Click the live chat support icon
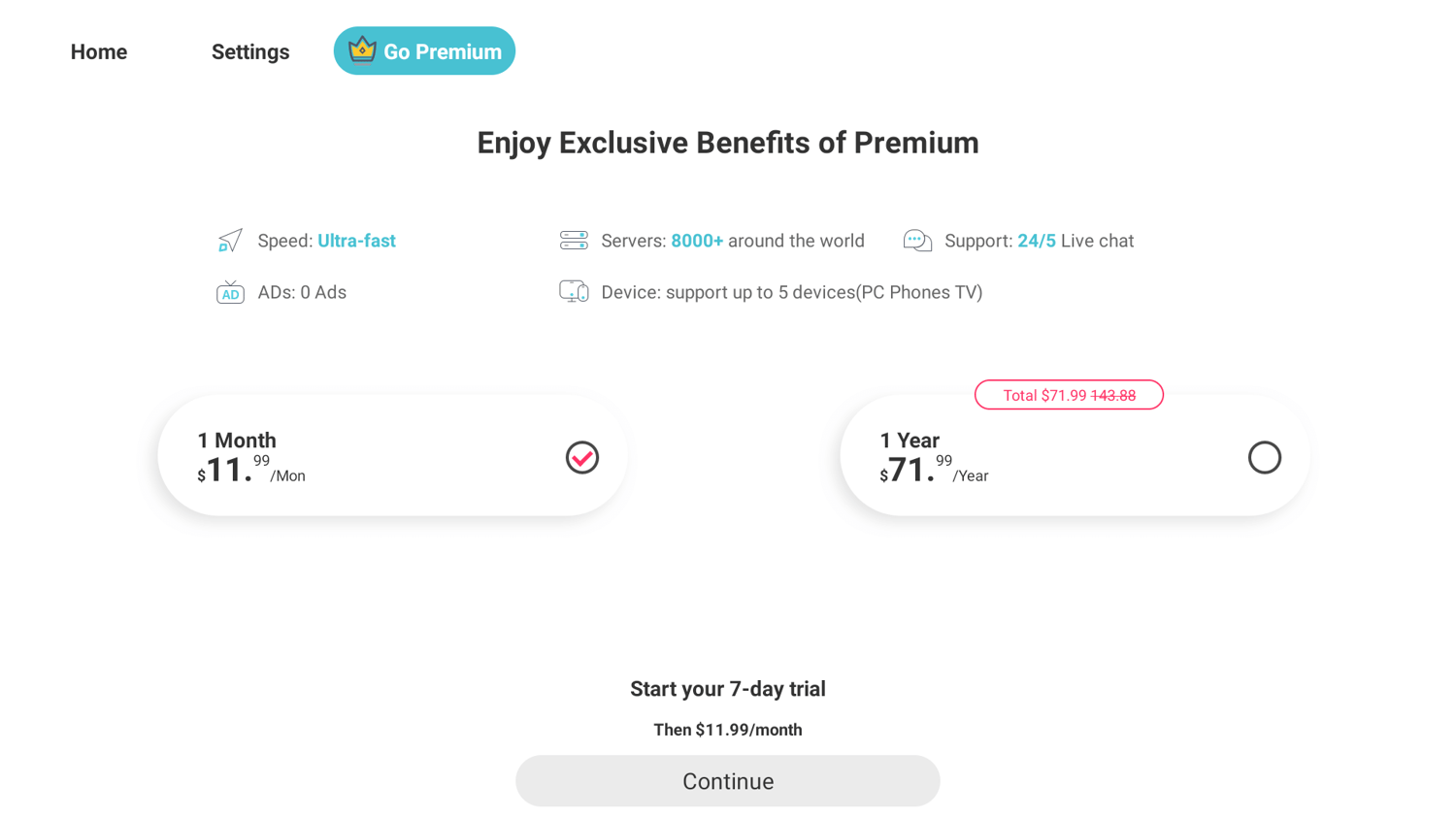This screenshot has width=1456, height=818. [x=917, y=241]
